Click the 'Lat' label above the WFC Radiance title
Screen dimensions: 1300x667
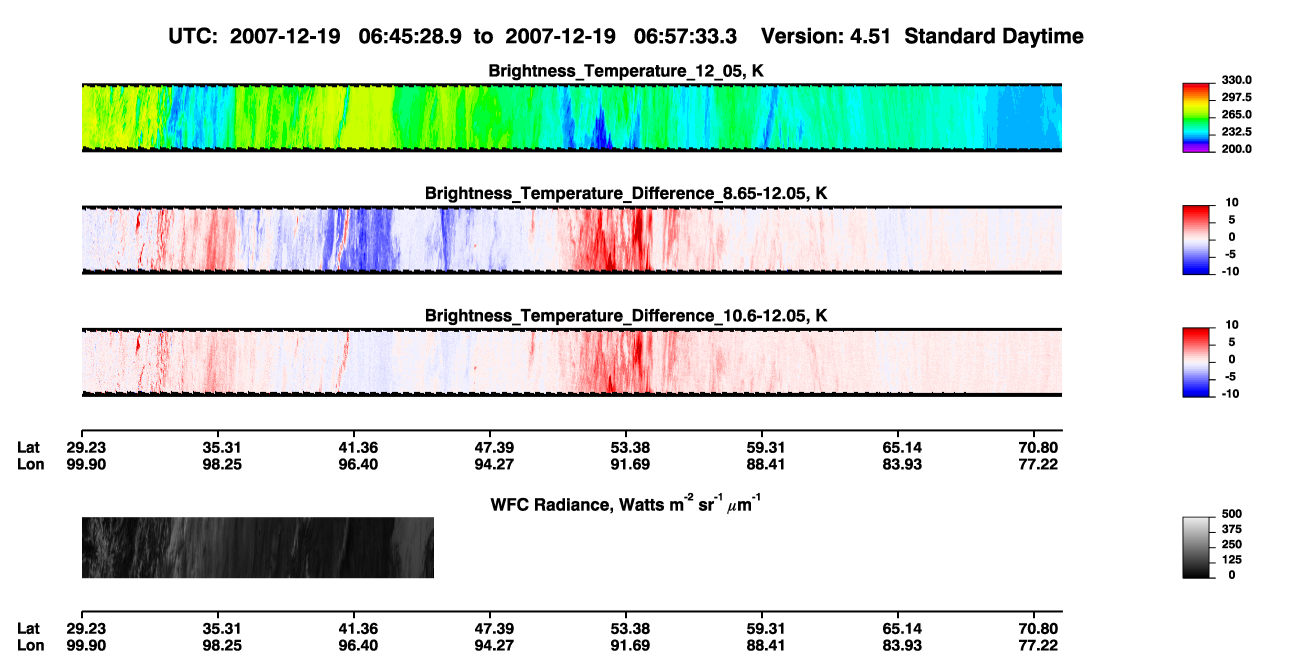click(x=29, y=447)
